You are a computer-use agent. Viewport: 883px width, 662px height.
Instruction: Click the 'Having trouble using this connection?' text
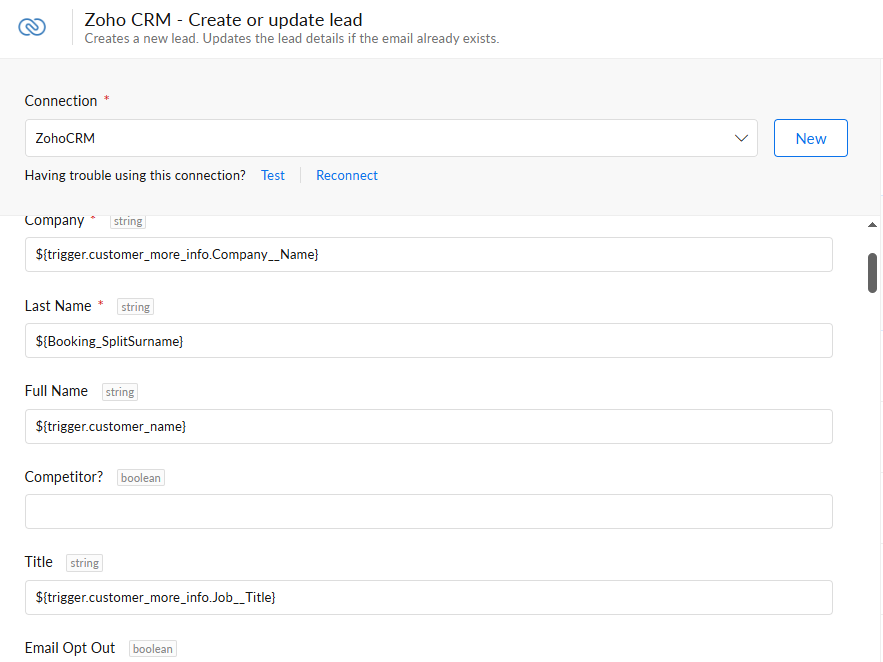pyautogui.click(x=135, y=176)
